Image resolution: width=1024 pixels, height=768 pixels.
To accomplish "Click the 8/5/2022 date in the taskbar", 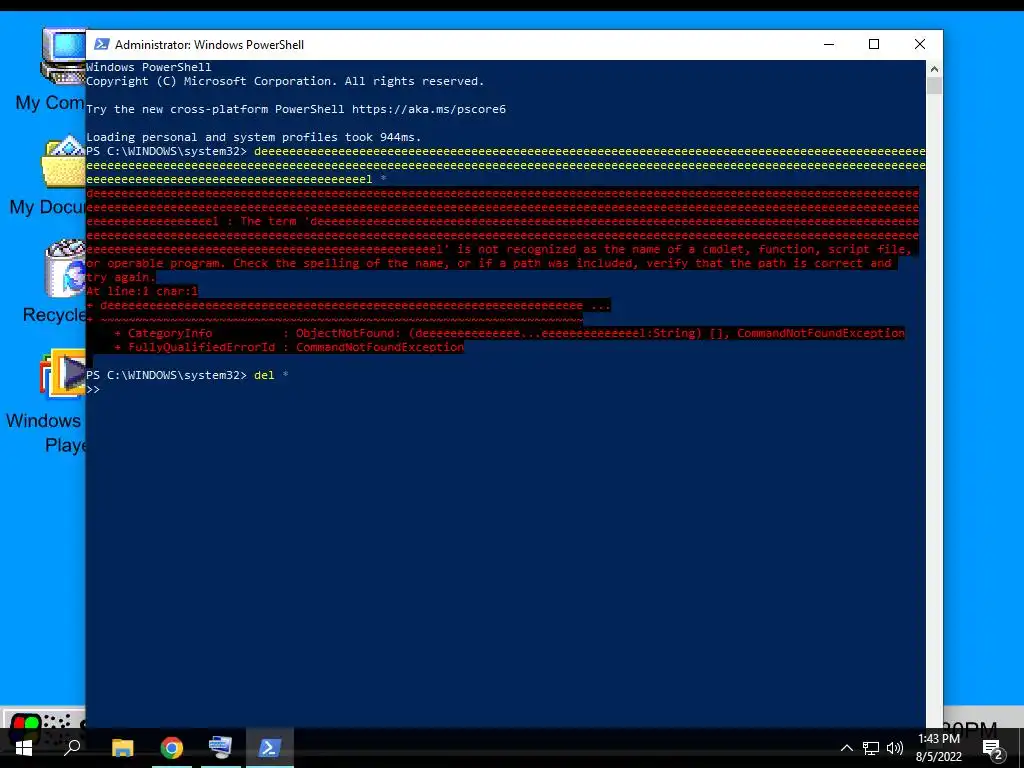I will point(938,757).
